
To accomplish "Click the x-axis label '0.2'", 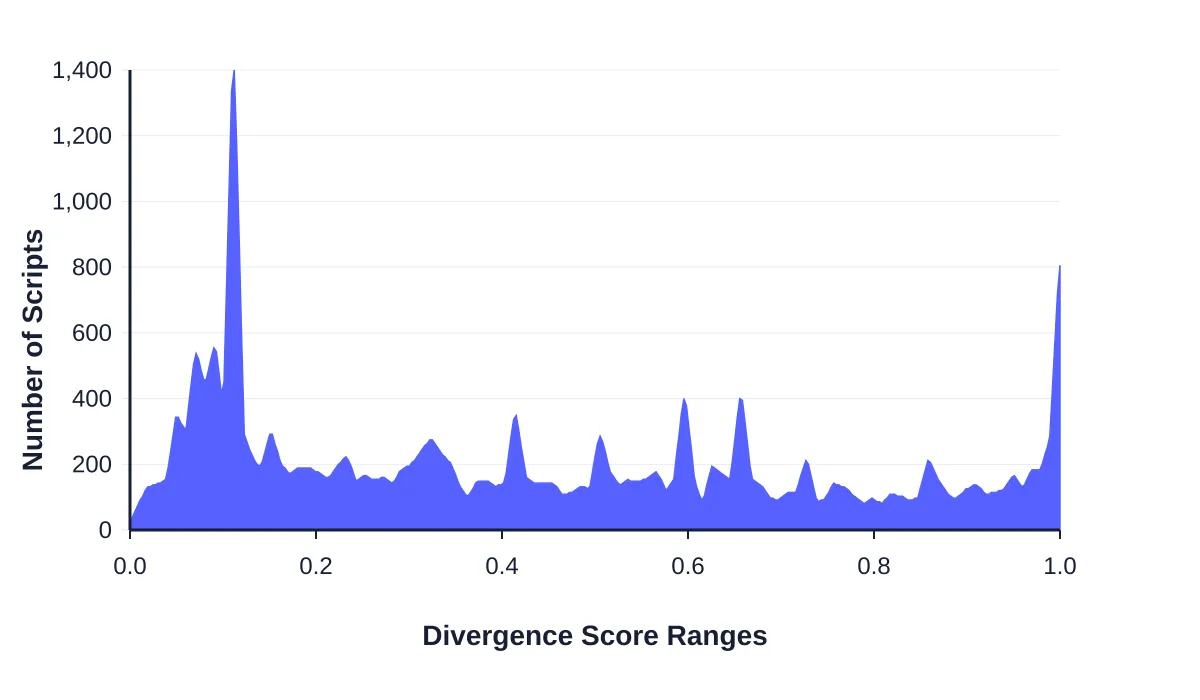I will point(316,566).
